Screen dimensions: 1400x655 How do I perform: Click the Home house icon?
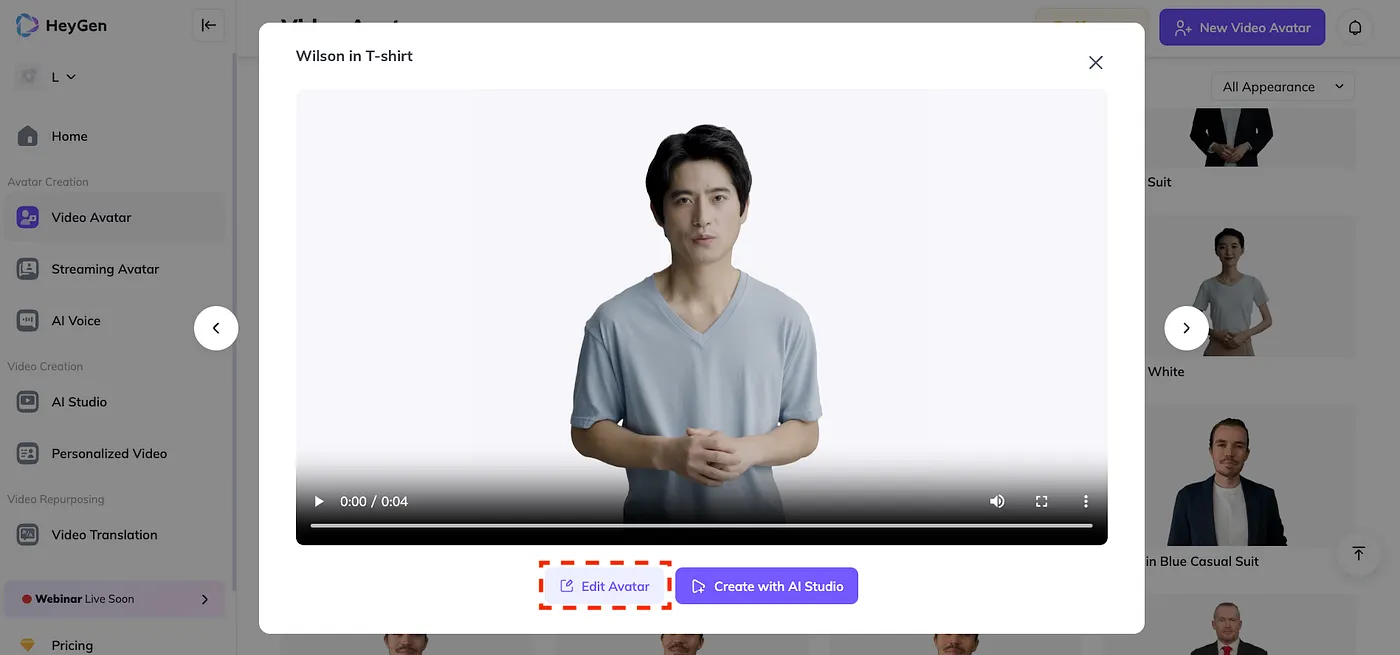(x=28, y=136)
